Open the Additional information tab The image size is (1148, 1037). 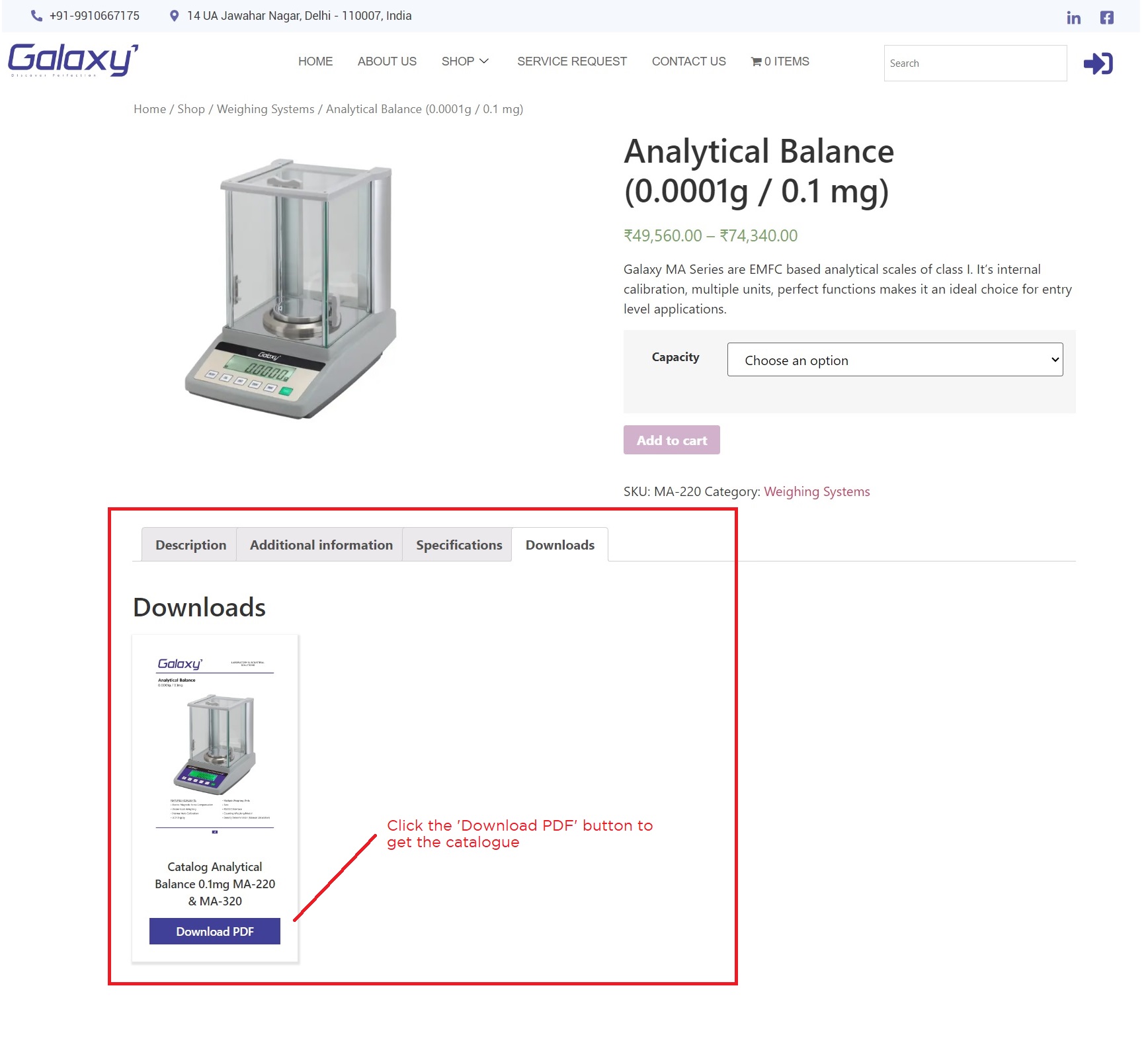click(x=321, y=544)
